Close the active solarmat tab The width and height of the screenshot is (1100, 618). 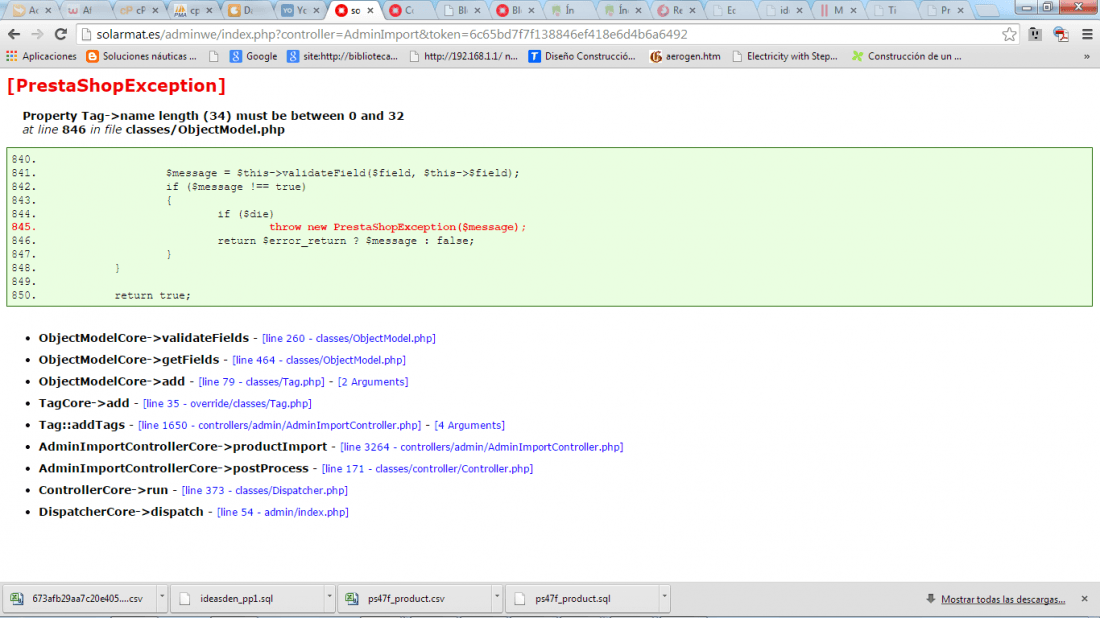pos(370,11)
